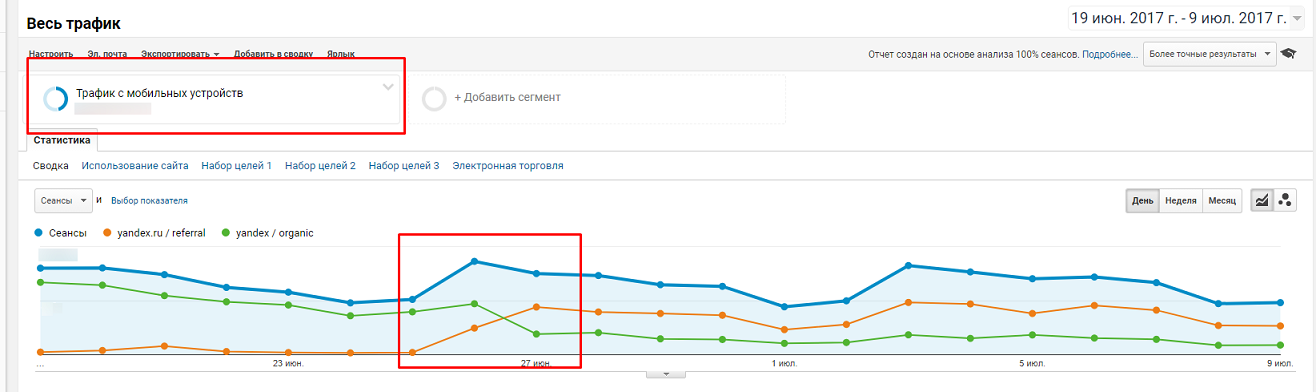Viewport: 1316px width, 392px height.
Task: Switch to line chart view icon
Action: (x=1261, y=200)
